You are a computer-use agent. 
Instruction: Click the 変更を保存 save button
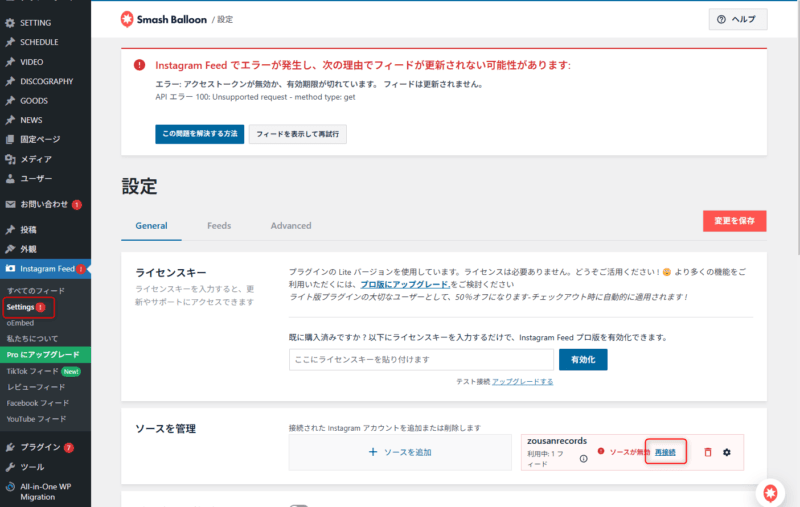(734, 220)
